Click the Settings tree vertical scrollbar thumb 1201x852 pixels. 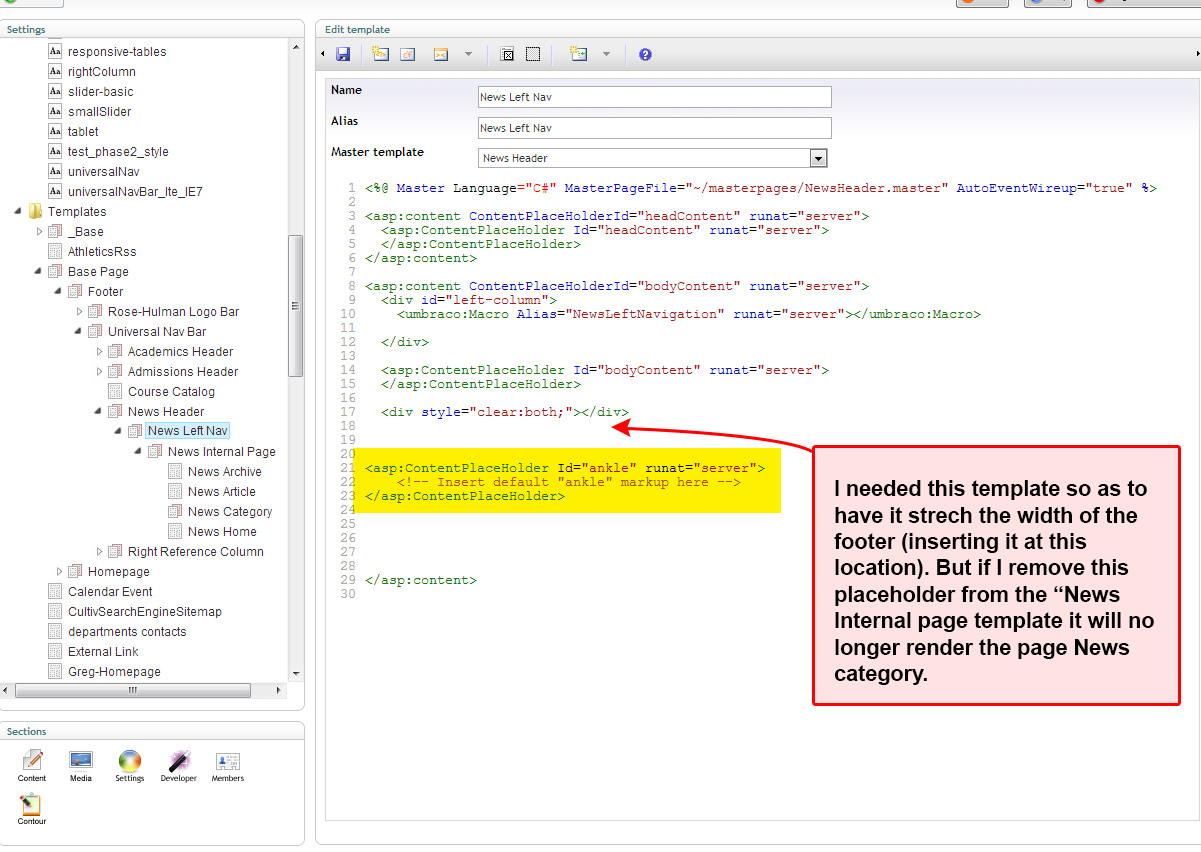point(295,305)
